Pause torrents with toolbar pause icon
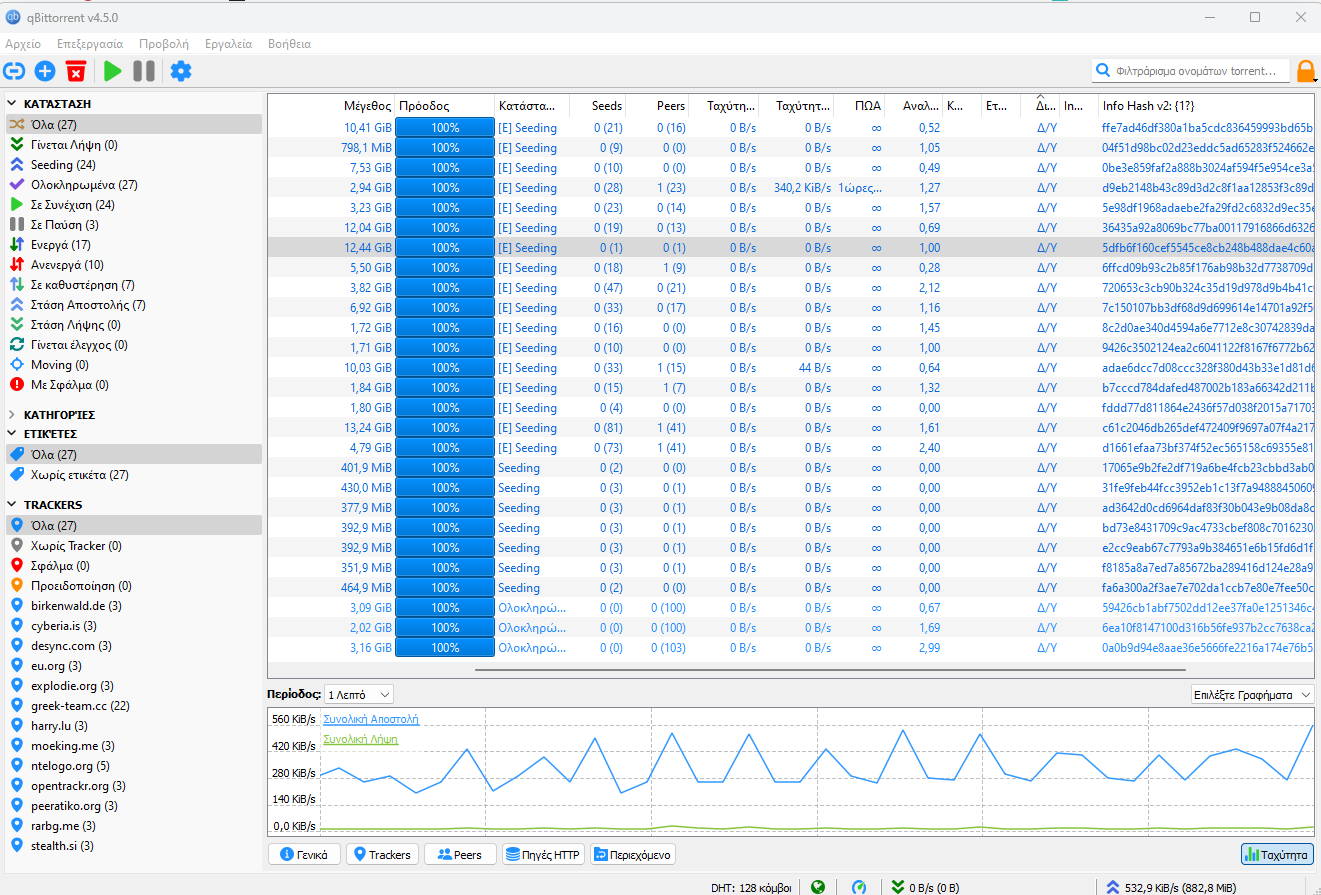Viewport: 1321px width, 895px height. [144, 71]
